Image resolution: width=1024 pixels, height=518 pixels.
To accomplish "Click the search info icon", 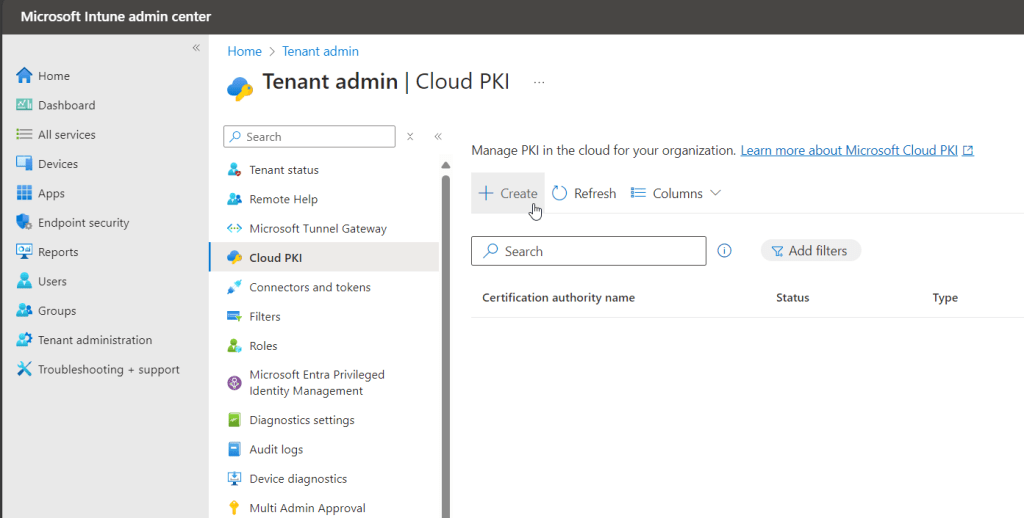I will pos(725,251).
